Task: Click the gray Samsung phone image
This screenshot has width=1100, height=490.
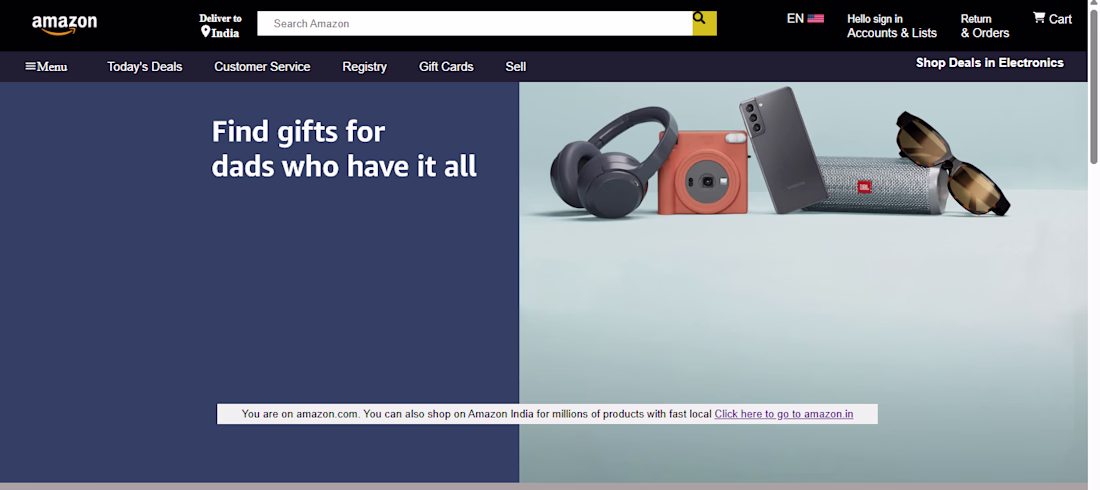Action: coord(783,150)
